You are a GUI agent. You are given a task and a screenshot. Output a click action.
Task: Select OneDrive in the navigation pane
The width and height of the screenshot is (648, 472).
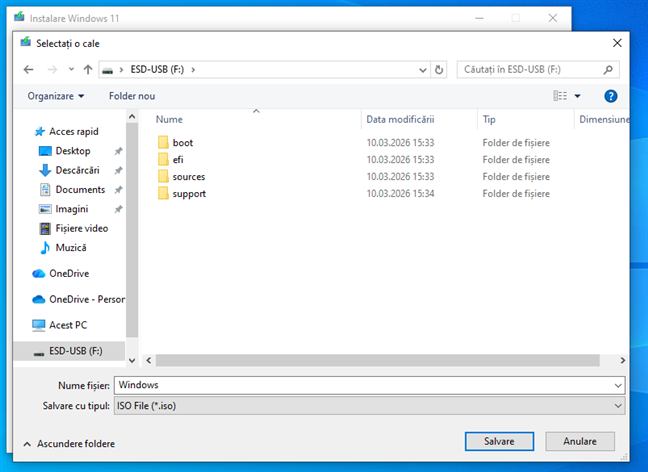point(60,274)
